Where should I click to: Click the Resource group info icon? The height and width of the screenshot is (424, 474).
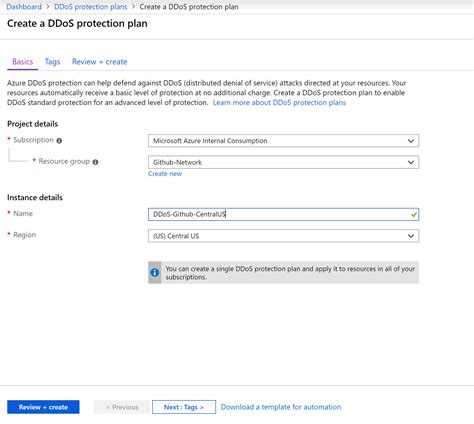pyautogui.click(x=95, y=162)
